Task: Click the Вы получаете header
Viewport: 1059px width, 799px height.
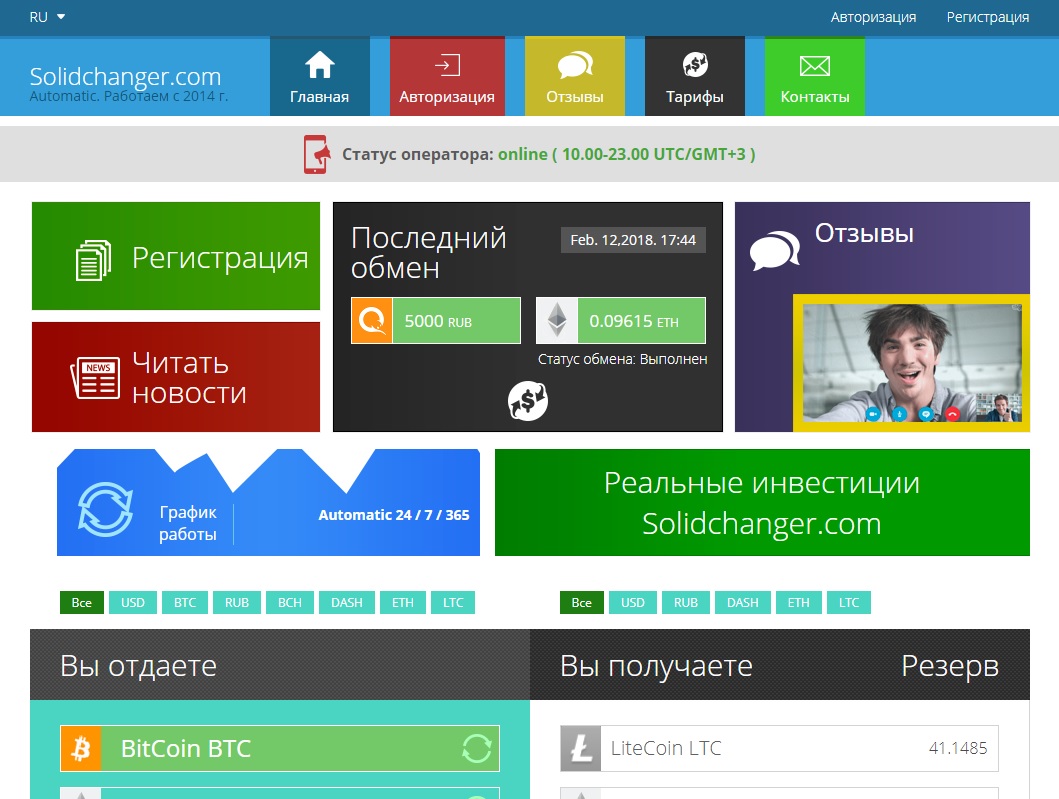Action: (656, 666)
